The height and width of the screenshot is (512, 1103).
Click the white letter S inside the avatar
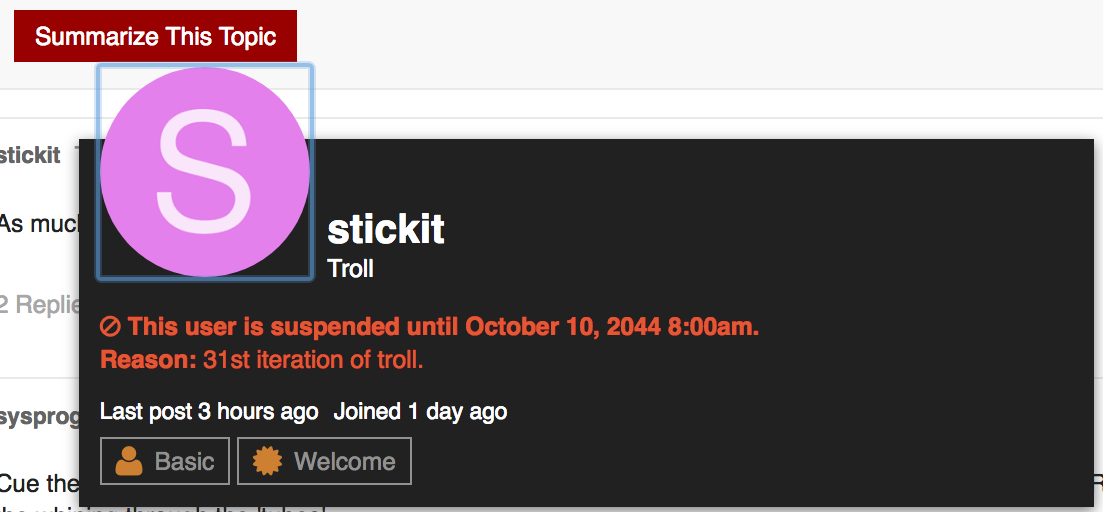tap(204, 171)
